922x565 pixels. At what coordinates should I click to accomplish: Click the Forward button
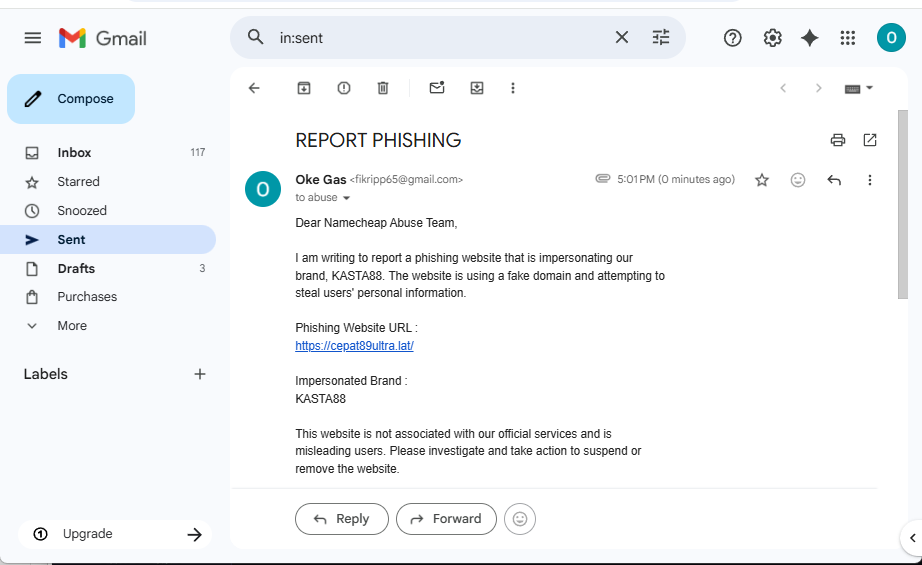tap(446, 519)
